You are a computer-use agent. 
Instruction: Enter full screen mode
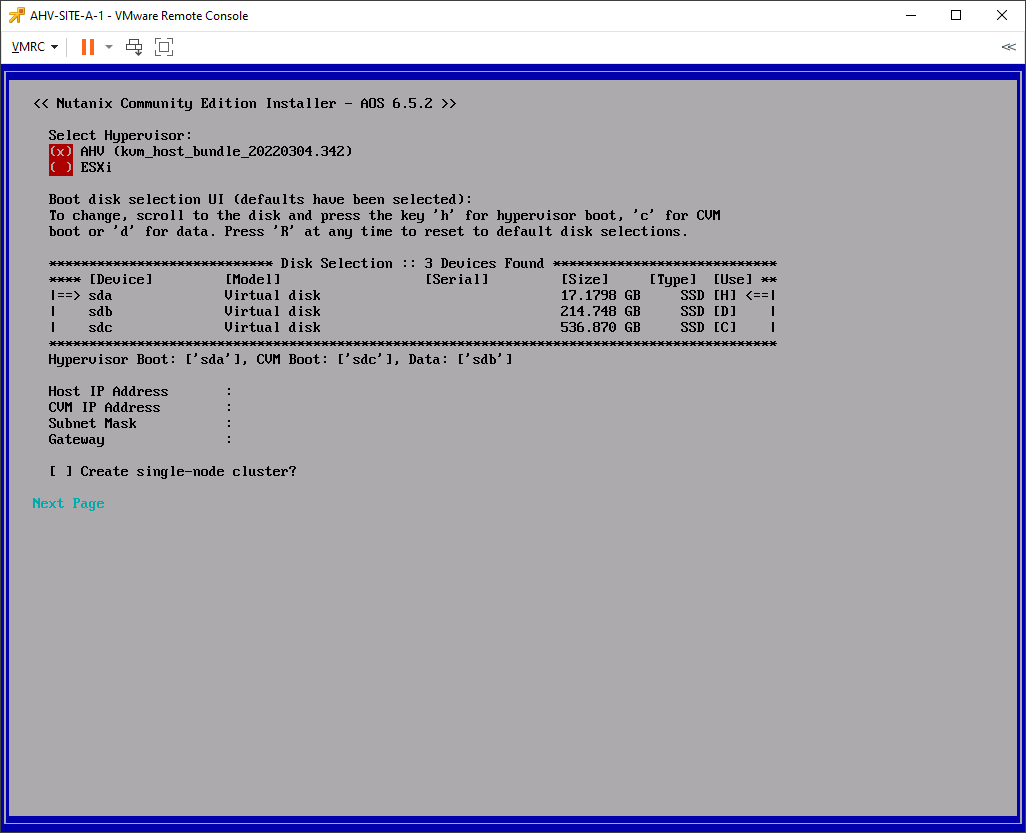tap(164, 47)
